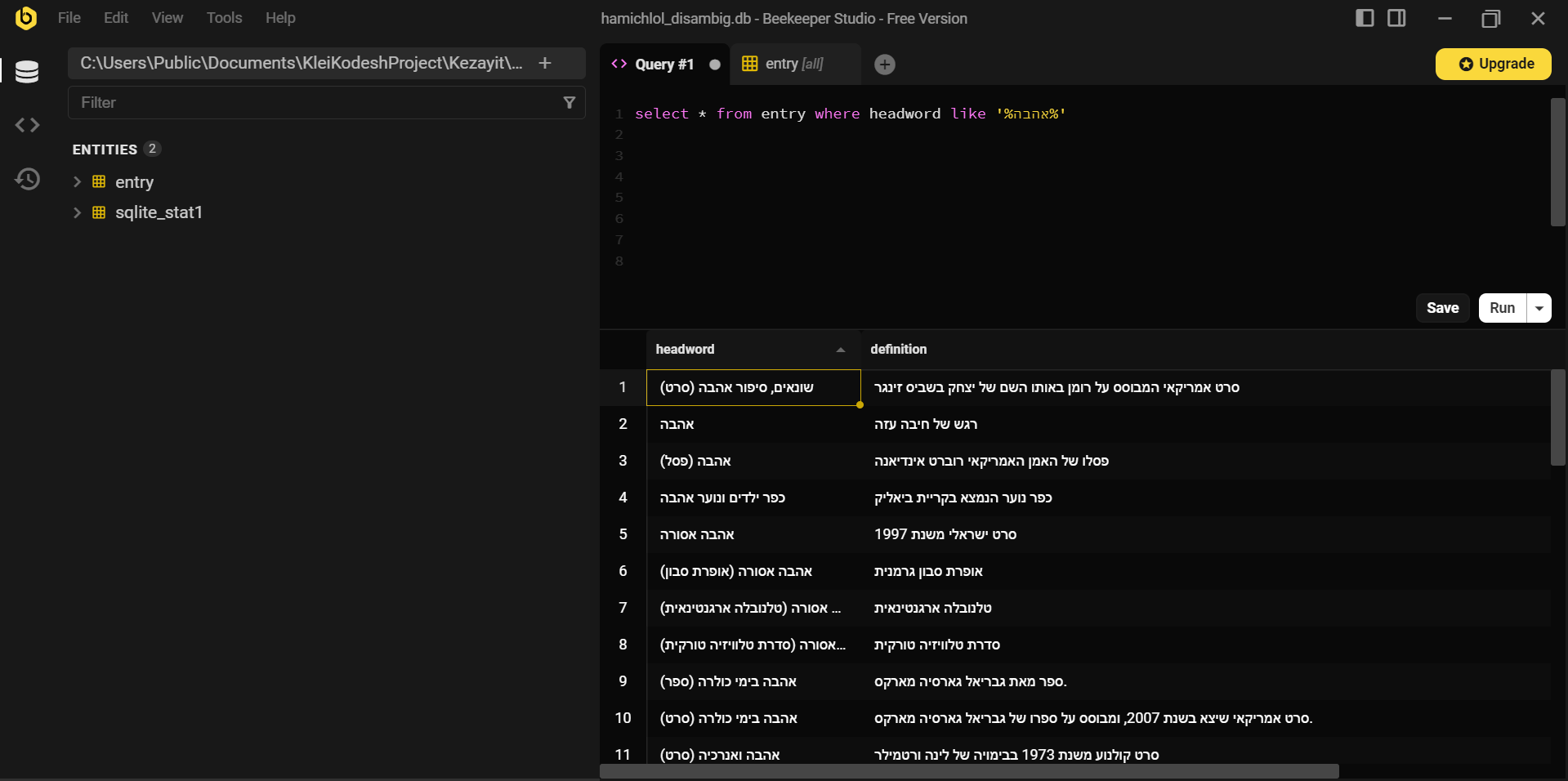Add a new query tab
1568x781 pixels.
pyautogui.click(x=884, y=65)
